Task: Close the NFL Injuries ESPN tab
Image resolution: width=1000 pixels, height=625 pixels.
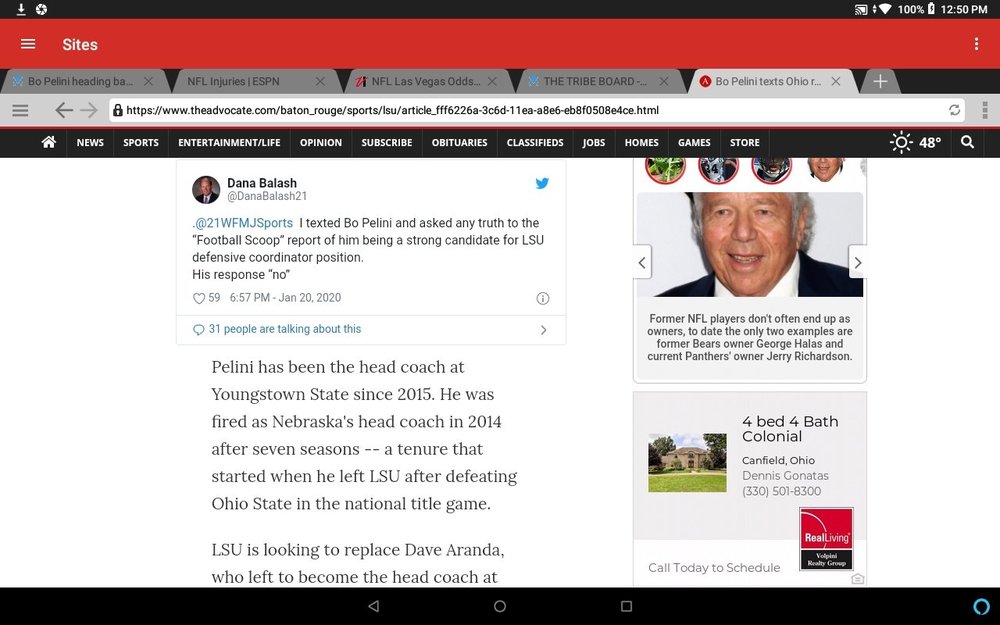Action: [x=320, y=82]
